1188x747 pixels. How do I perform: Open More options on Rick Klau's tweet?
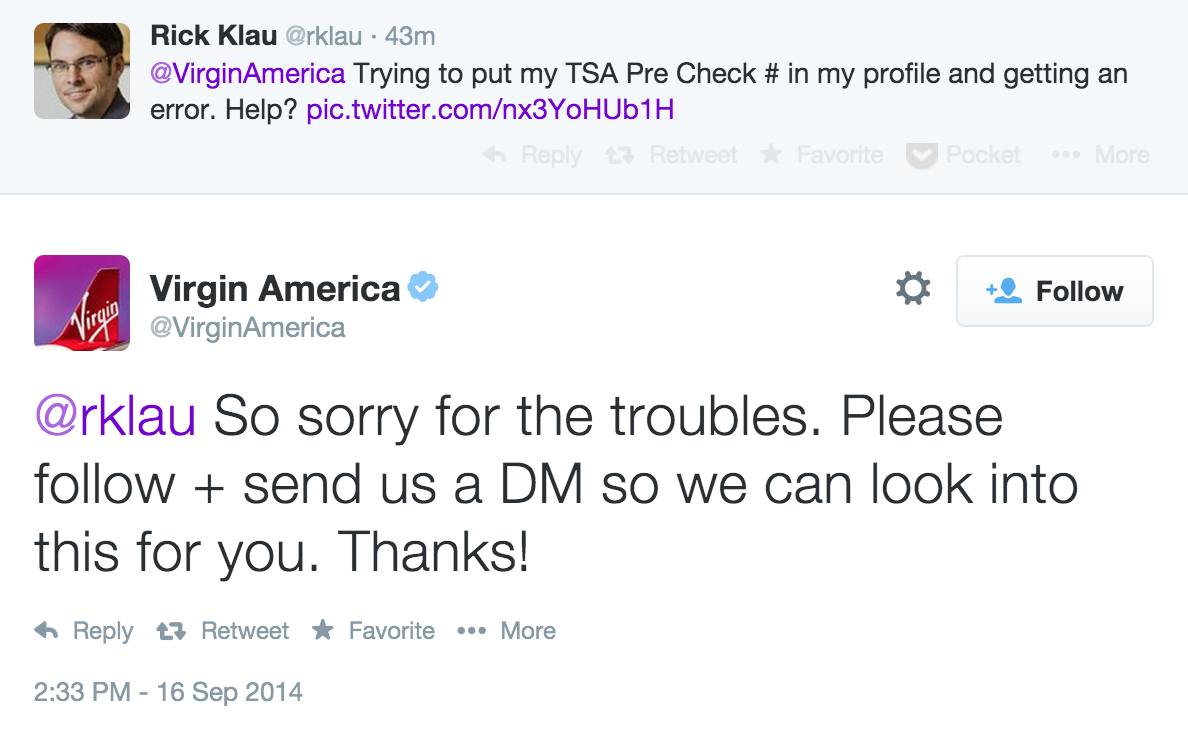tap(1099, 155)
